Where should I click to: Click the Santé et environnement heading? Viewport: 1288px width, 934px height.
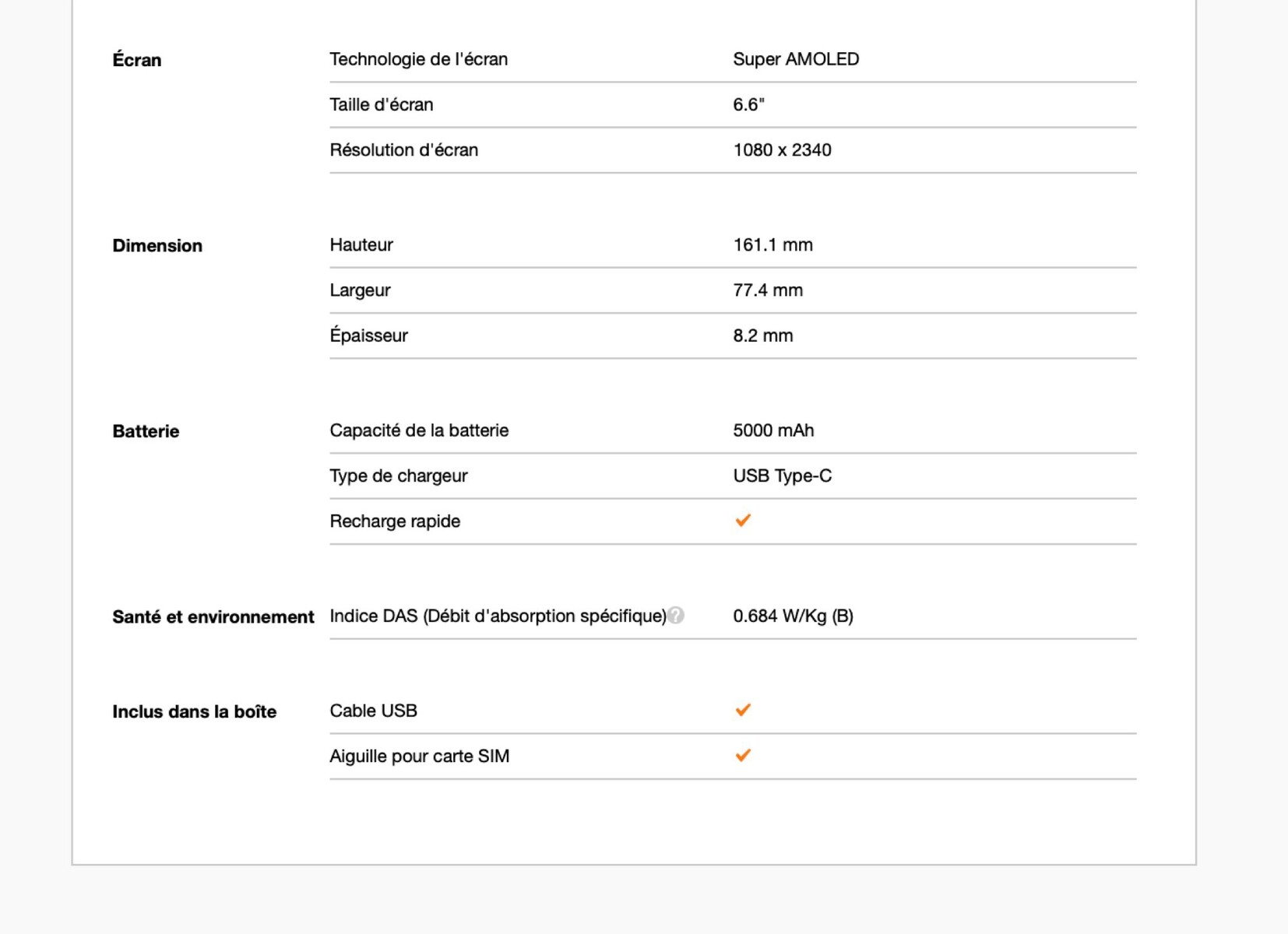pos(213,617)
